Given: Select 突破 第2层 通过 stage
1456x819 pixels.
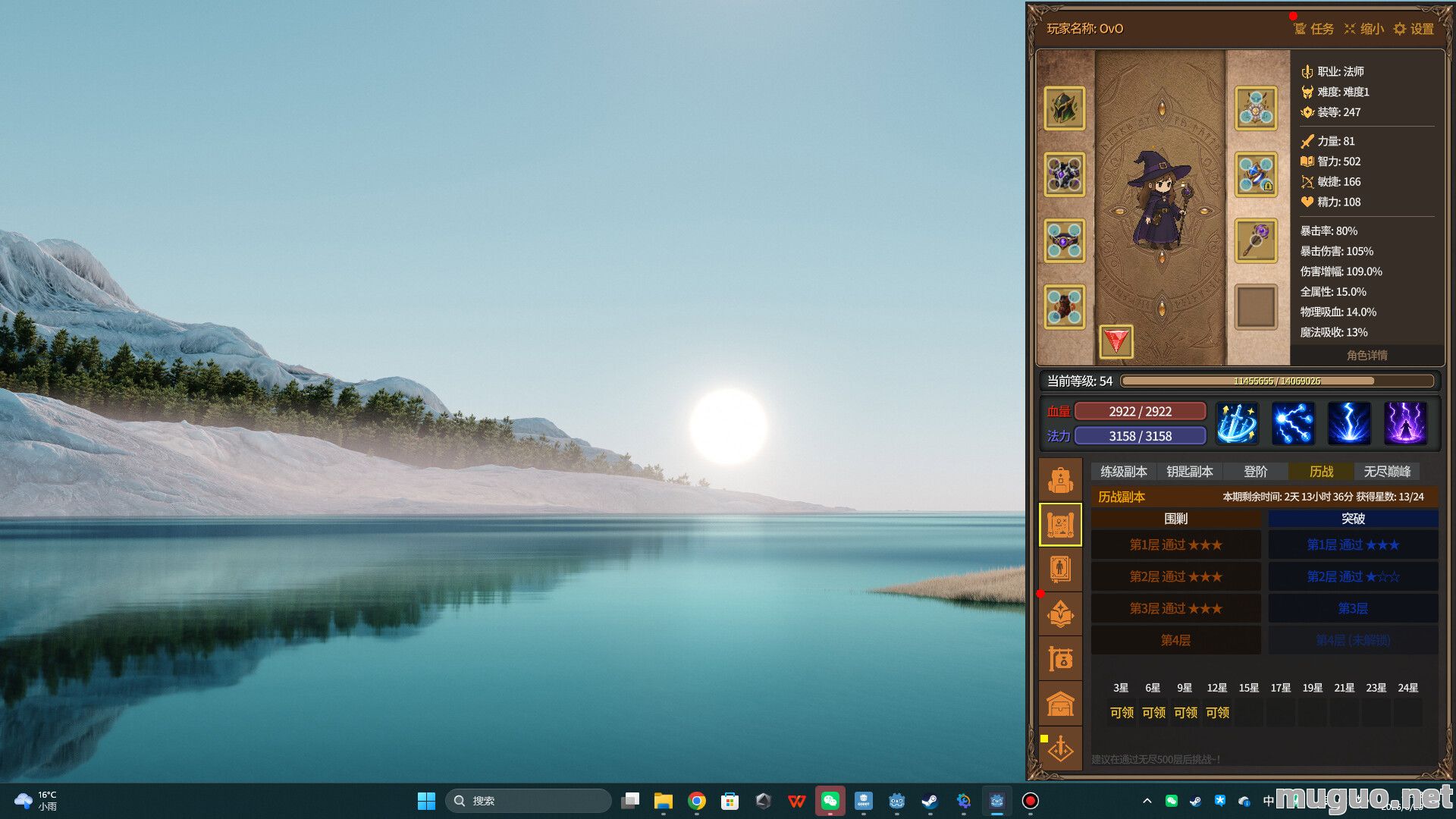Looking at the screenshot, I should (1353, 576).
